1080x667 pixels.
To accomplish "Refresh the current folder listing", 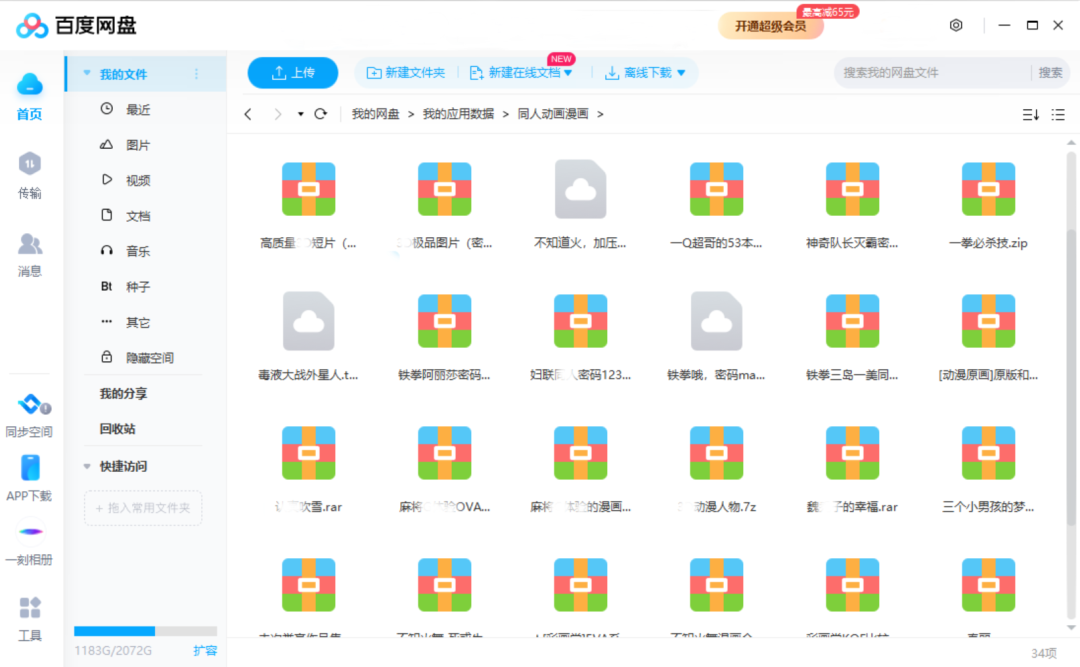I will 320,114.
